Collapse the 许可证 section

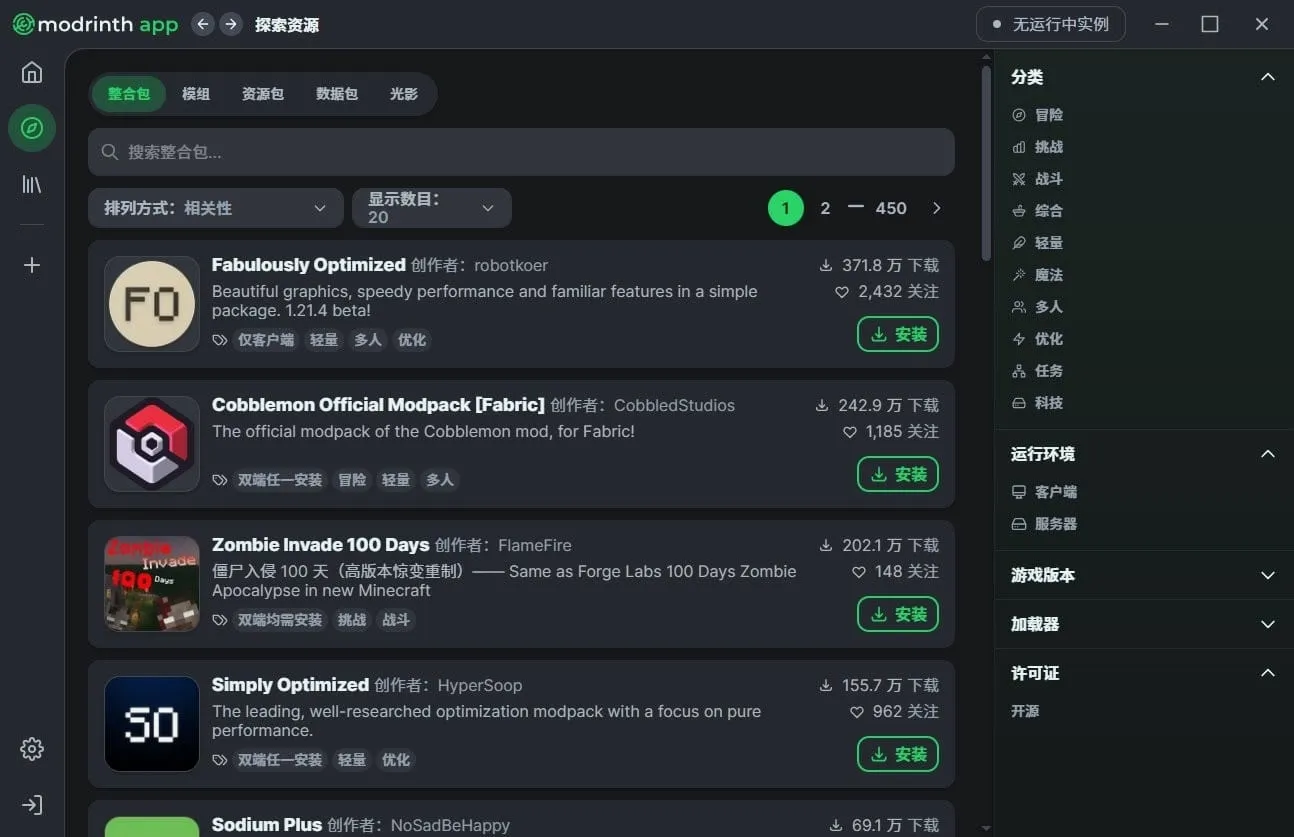point(1267,673)
